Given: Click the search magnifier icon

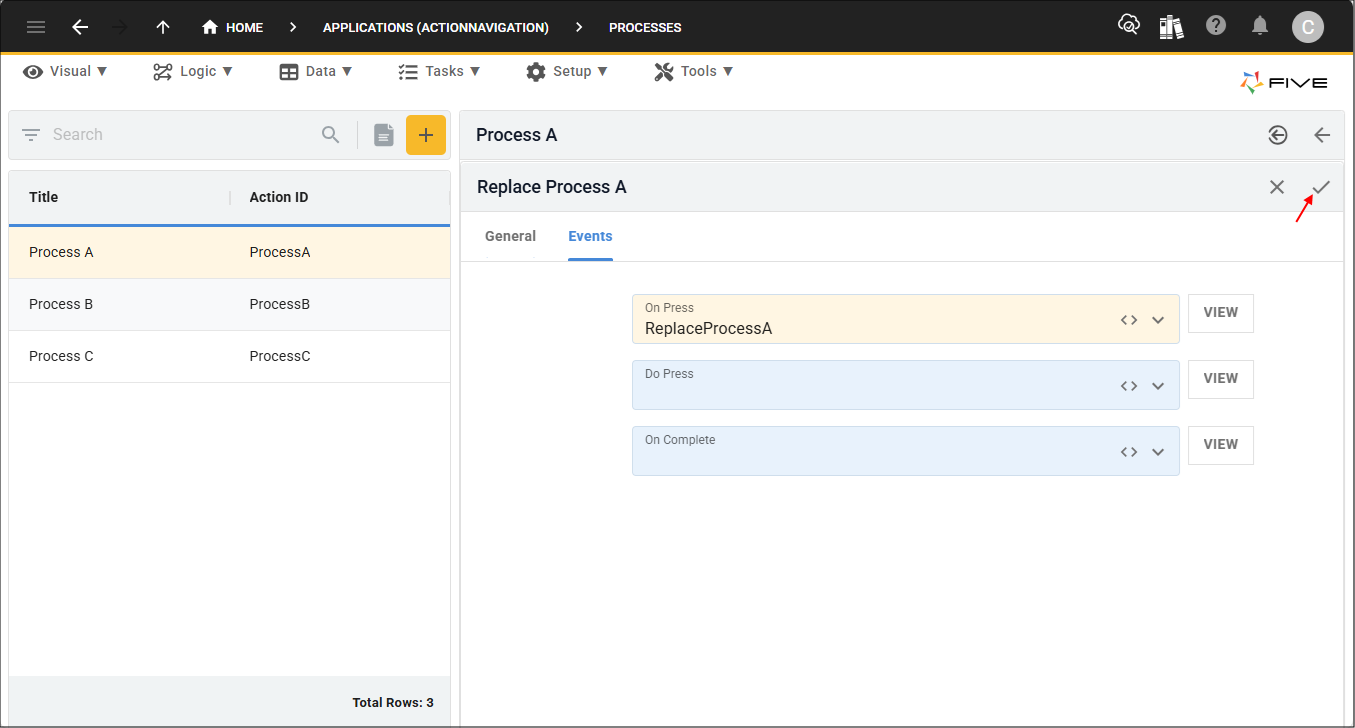Looking at the screenshot, I should click(331, 135).
